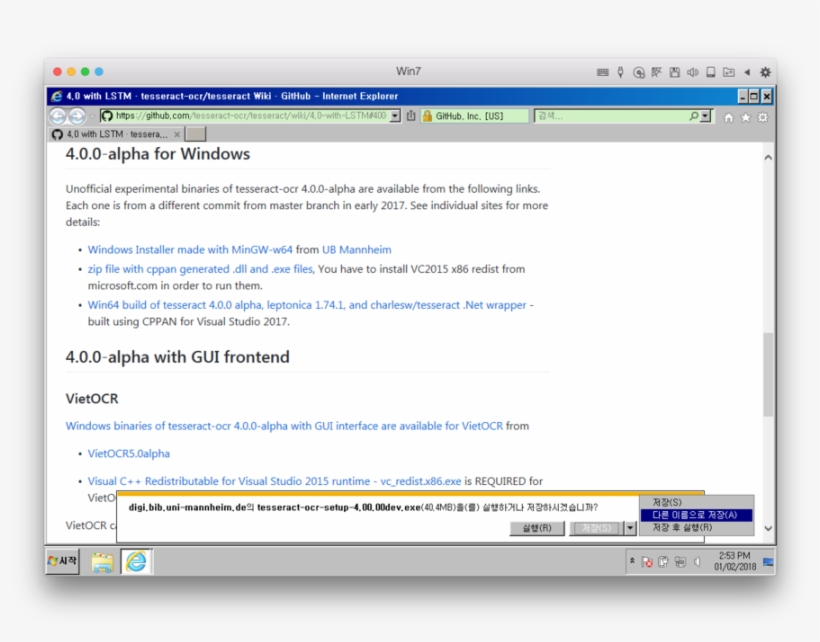This screenshot has width=820, height=642.
Task: Click the page scrollbar up arrow
Action: (768, 157)
